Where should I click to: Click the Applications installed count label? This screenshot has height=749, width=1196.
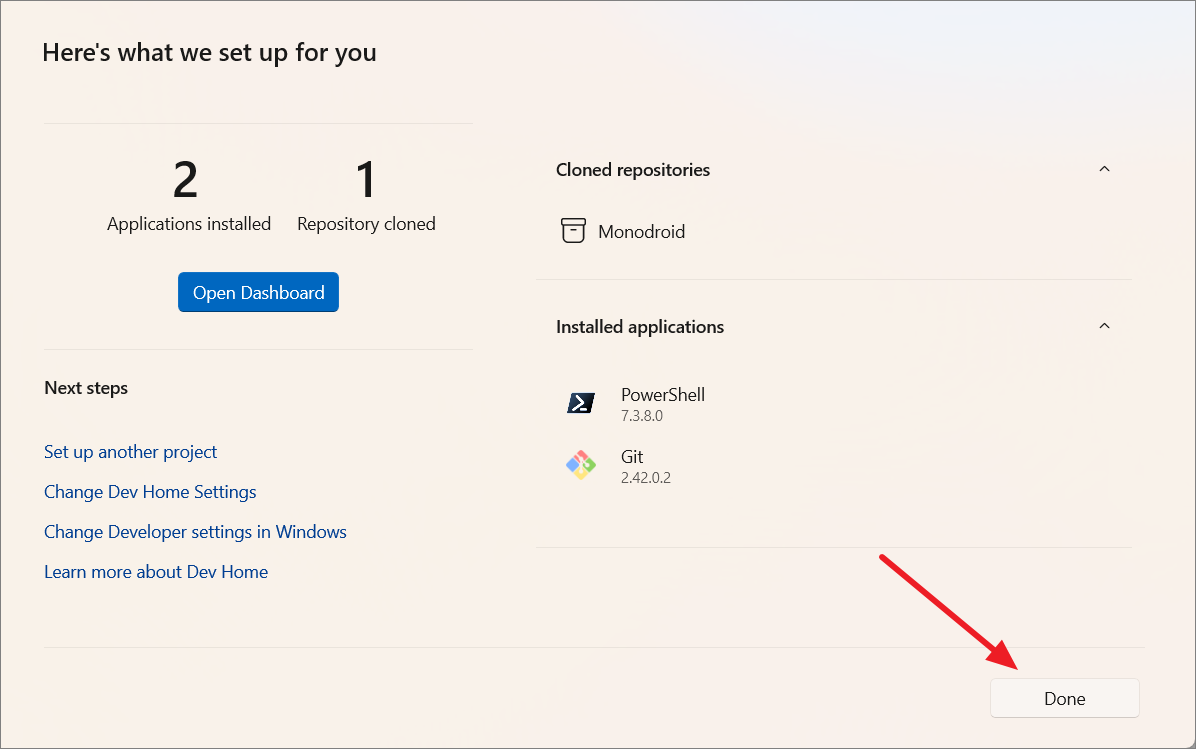coord(189,223)
